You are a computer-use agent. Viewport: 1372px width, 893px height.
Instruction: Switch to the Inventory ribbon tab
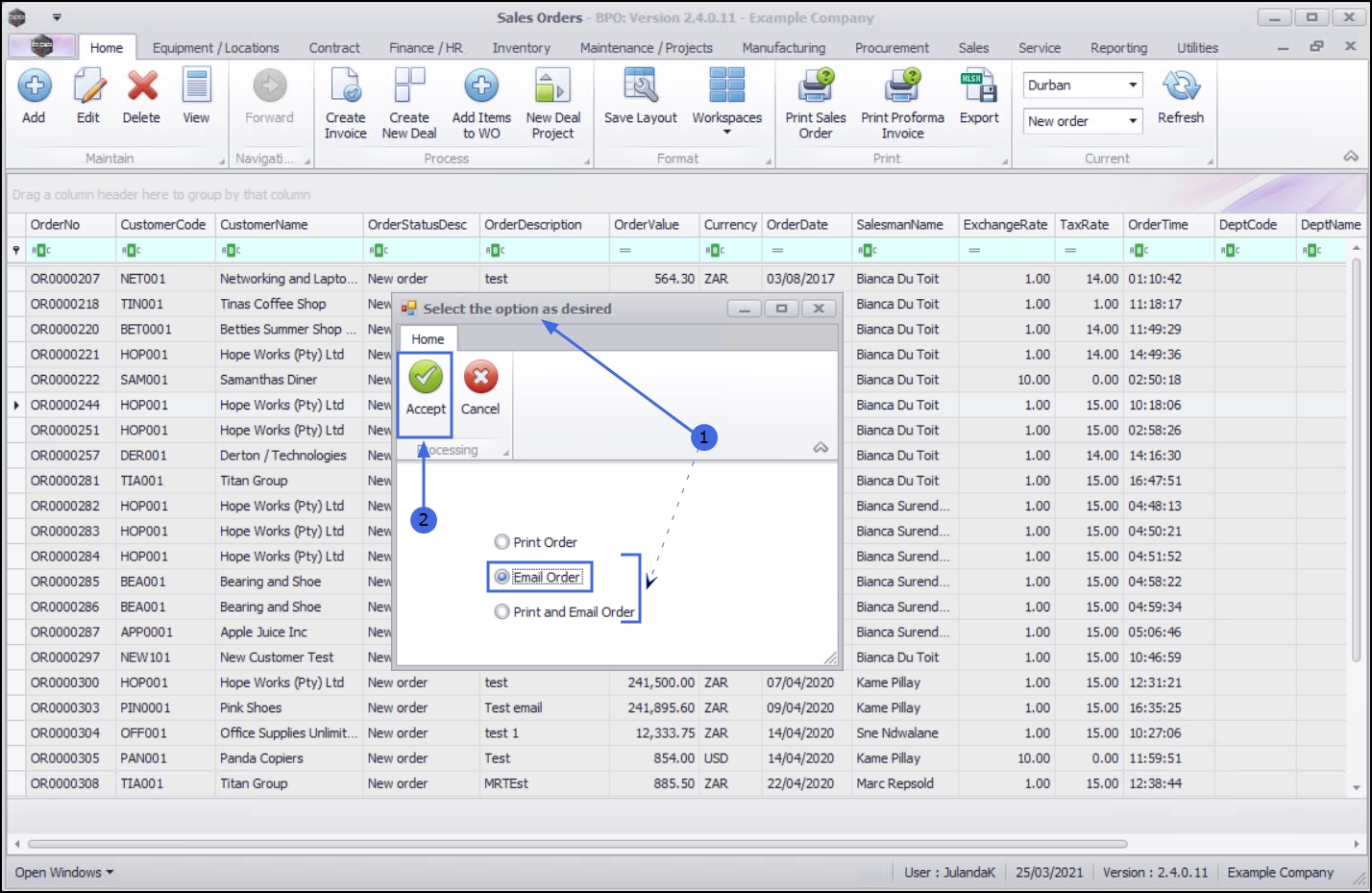click(x=521, y=48)
